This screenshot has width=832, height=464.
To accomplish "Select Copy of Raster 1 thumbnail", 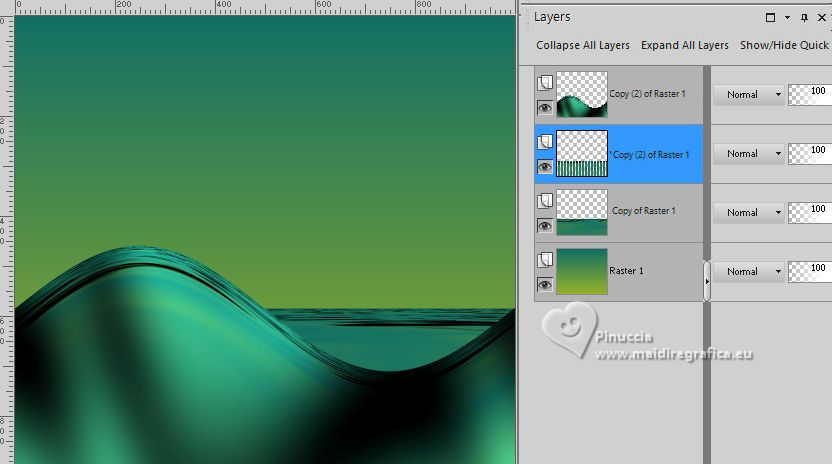I will pyautogui.click(x=582, y=213).
